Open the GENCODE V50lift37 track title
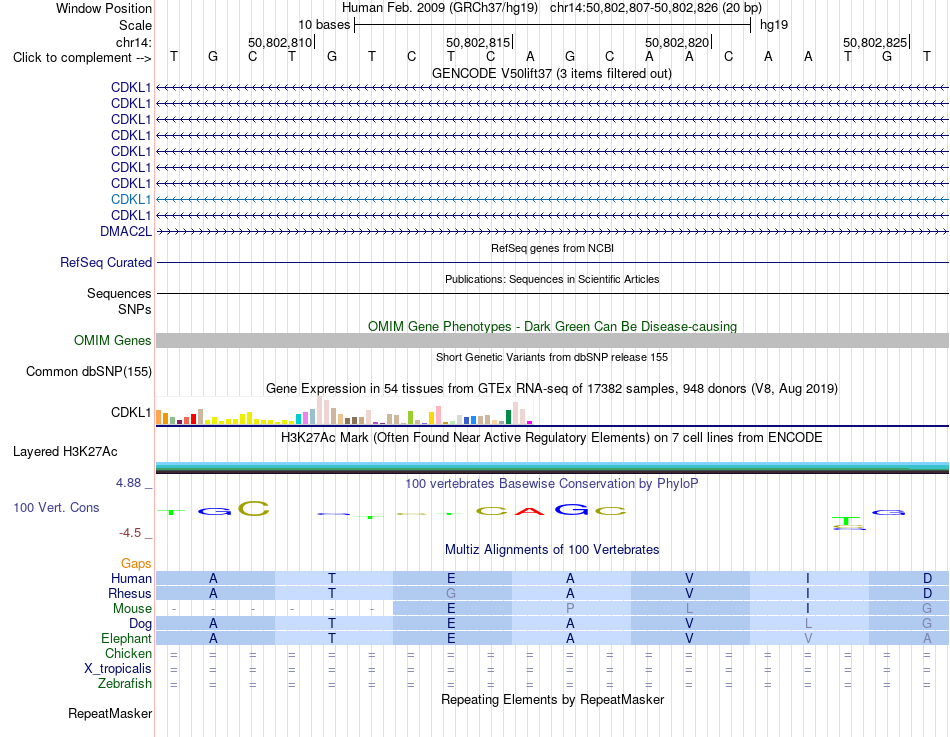 pos(552,73)
